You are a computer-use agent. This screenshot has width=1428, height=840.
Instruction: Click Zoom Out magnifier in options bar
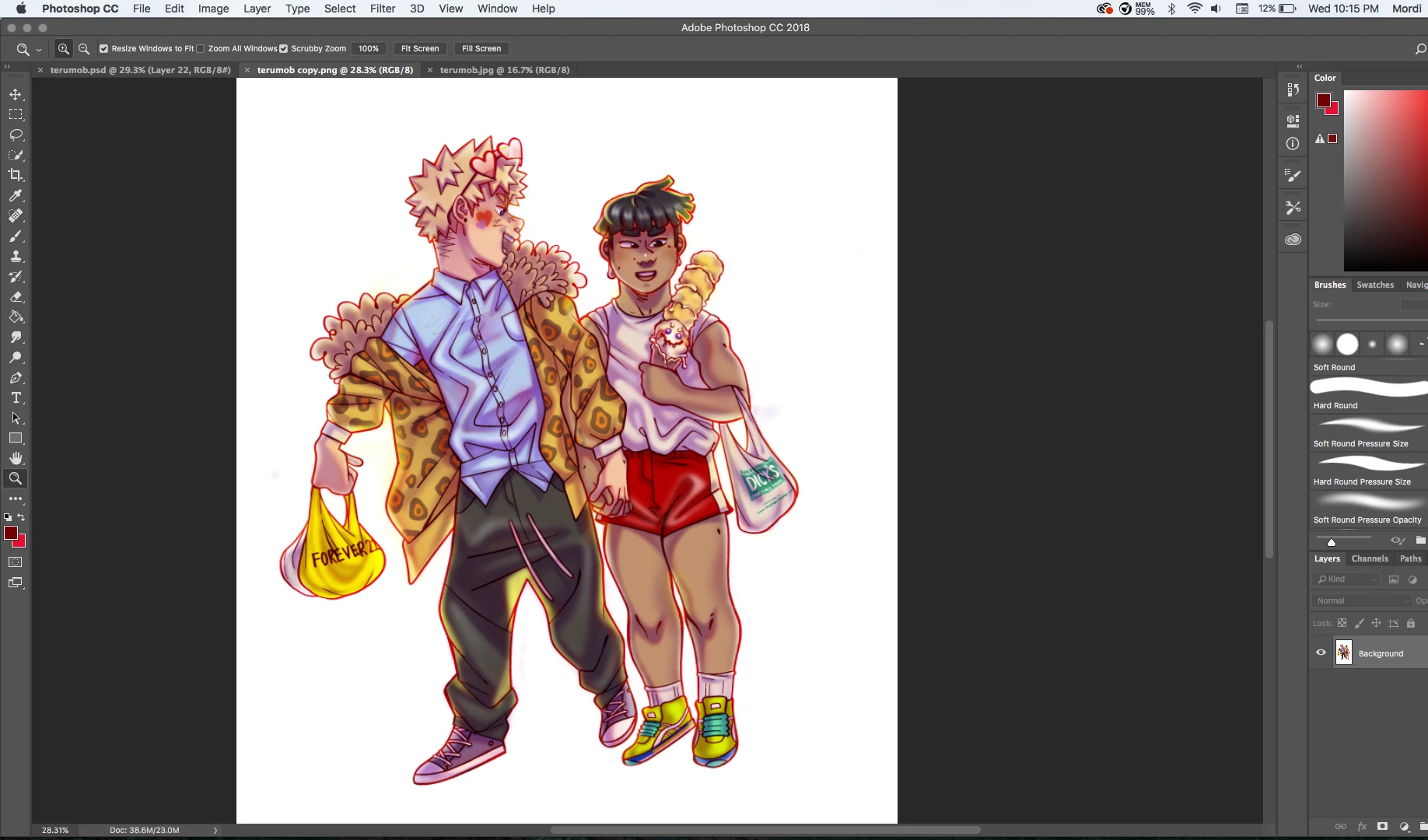(x=84, y=48)
